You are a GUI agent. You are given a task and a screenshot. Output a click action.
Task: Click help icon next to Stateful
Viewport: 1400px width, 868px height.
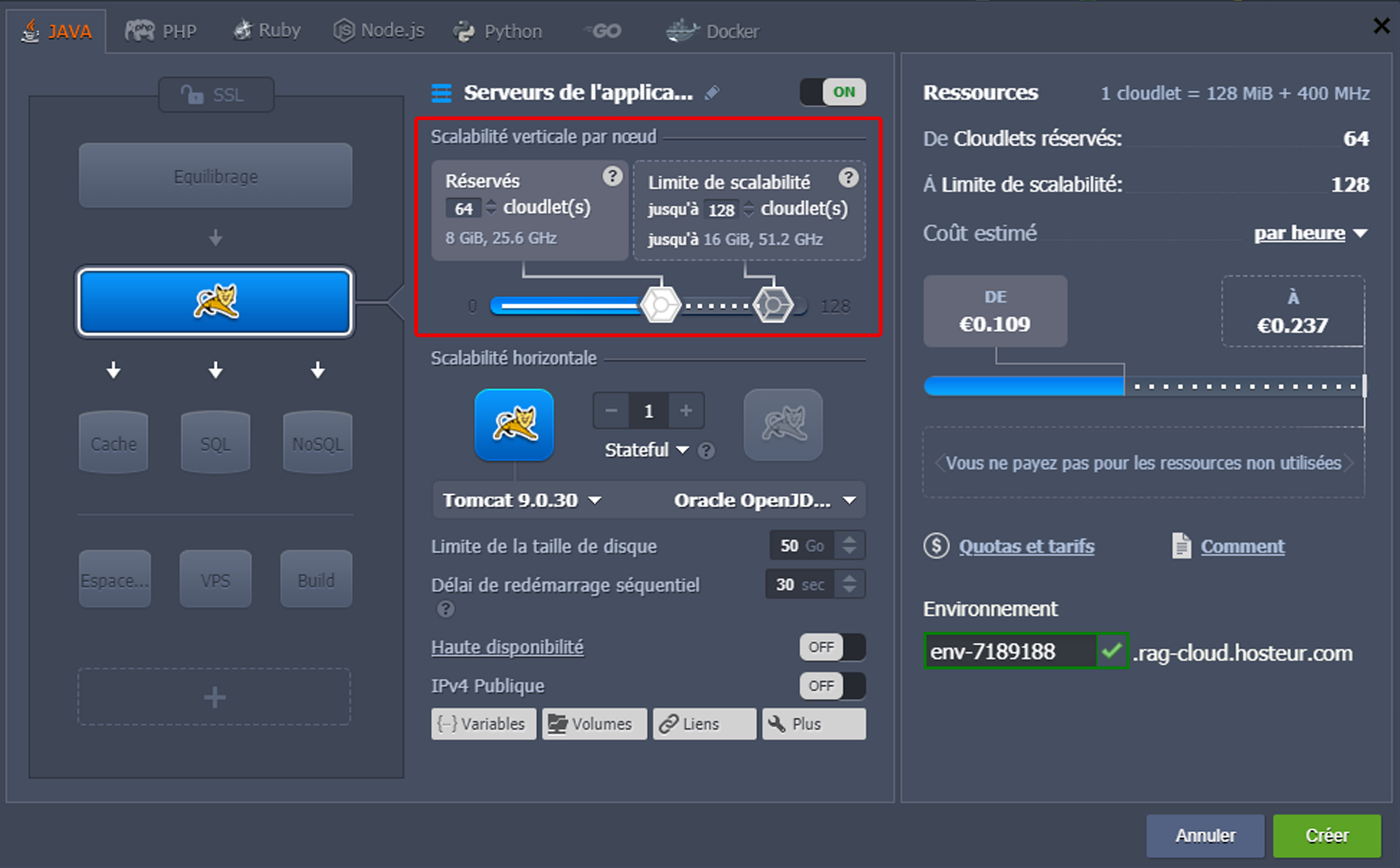click(x=707, y=451)
